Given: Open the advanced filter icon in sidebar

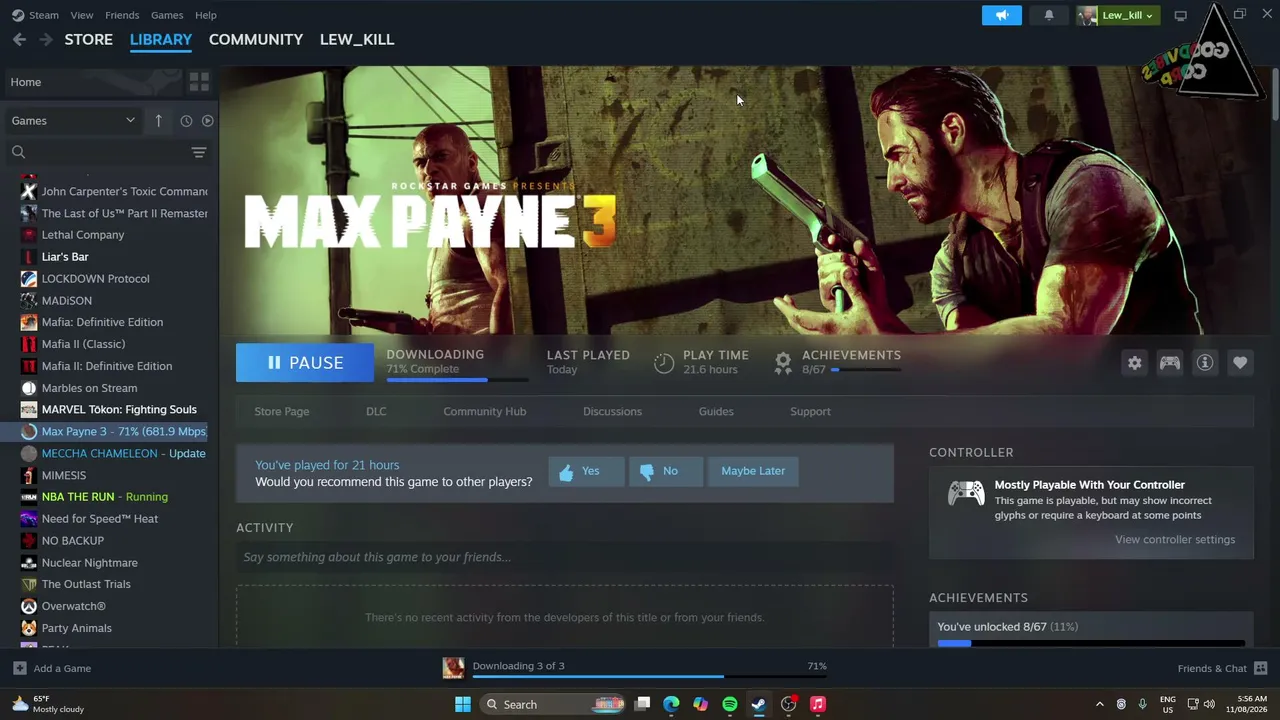Looking at the screenshot, I should click(199, 152).
